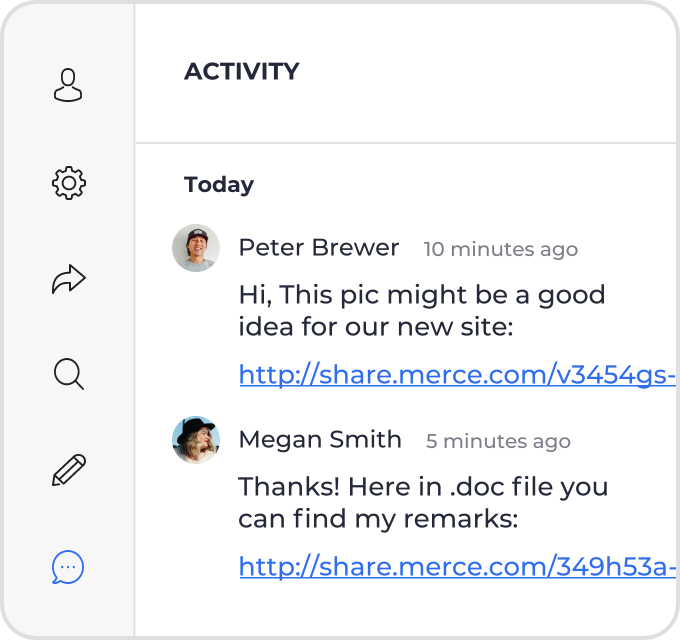Click Megan Smith's profile photo
Screen dimensions: 680x640
coord(196,440)
